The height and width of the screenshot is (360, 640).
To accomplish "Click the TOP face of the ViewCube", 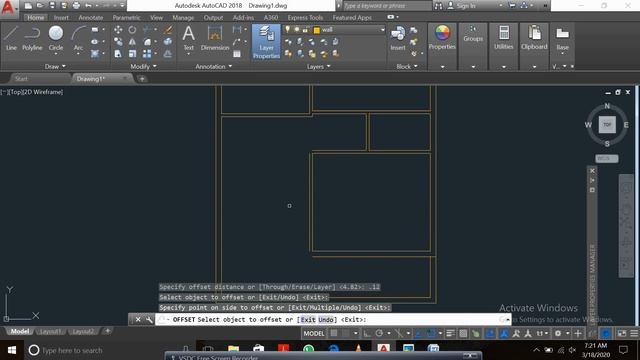I will [607, 124].
